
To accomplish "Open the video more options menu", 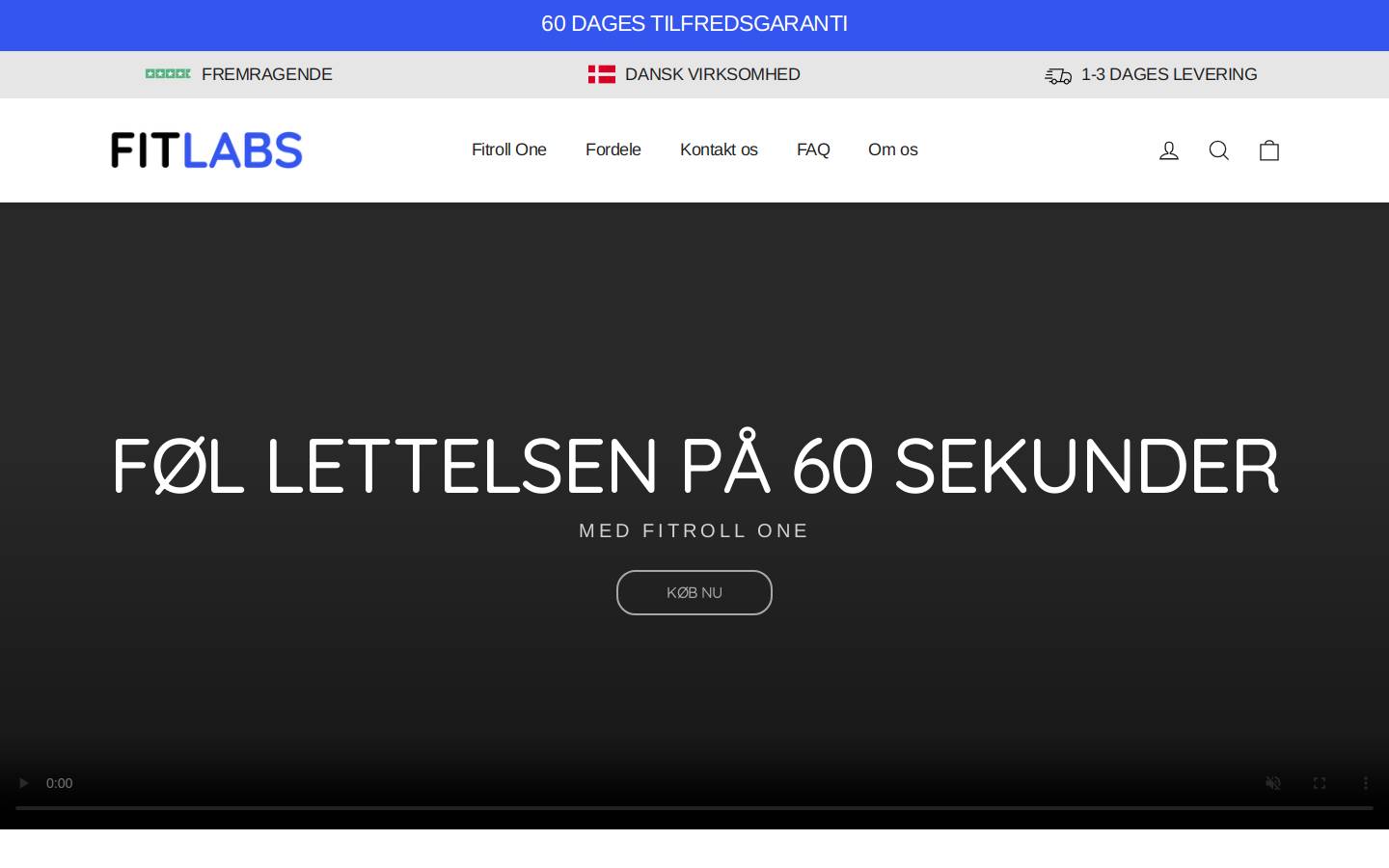I will pos(1365,783).
